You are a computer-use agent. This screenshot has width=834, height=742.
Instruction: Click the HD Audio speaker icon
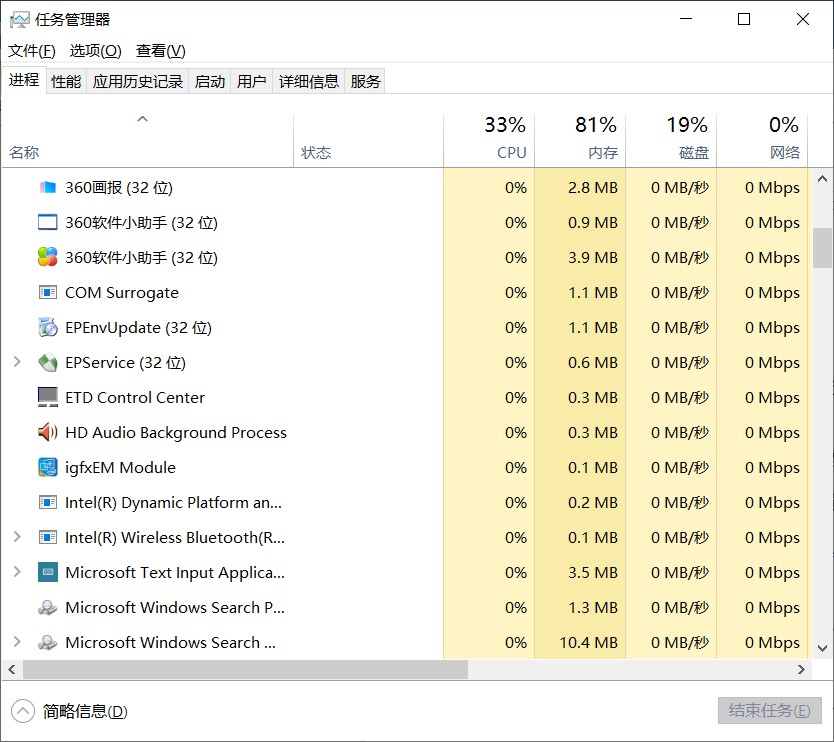click(x=48, y=432)
